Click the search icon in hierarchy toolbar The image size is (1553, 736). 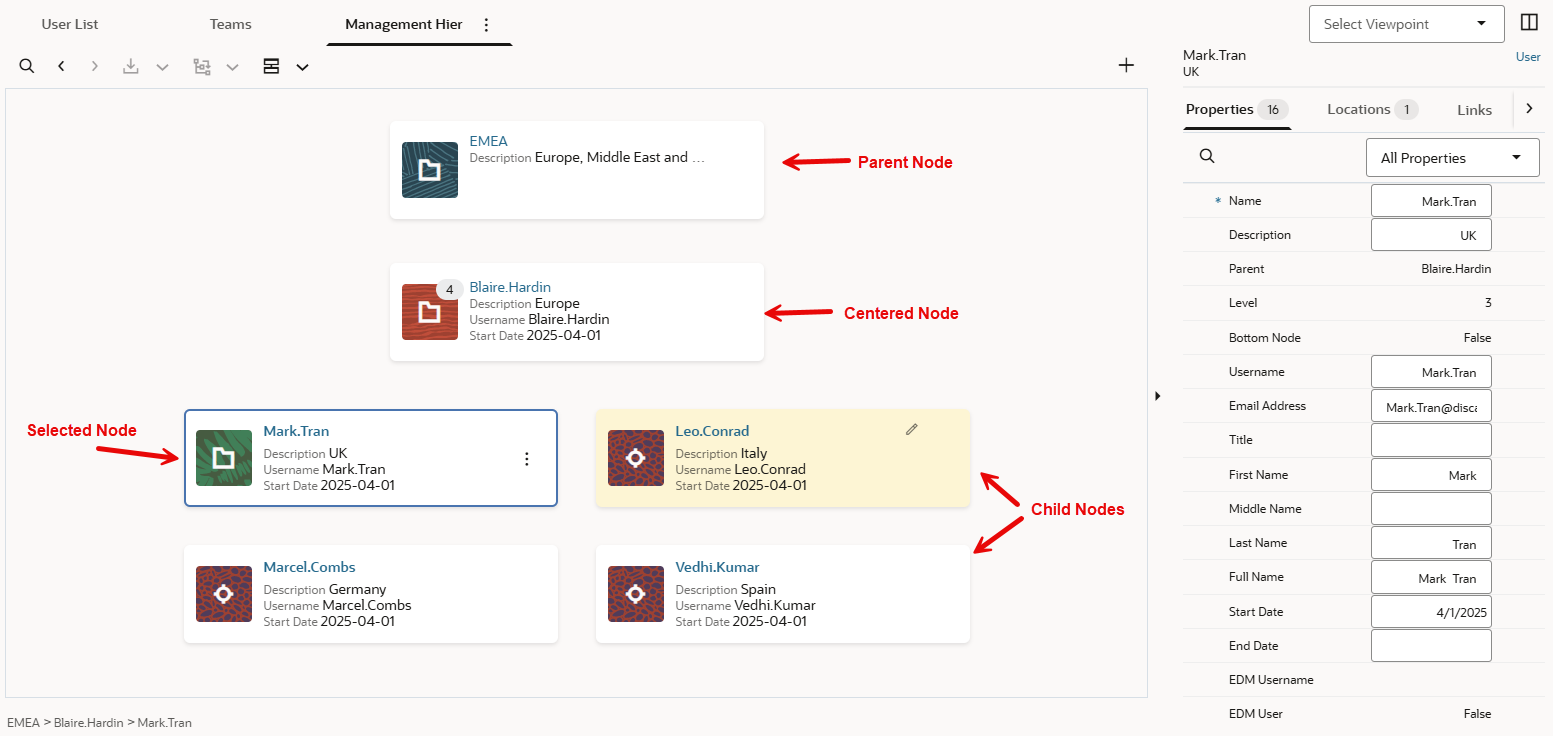(27, 66)
